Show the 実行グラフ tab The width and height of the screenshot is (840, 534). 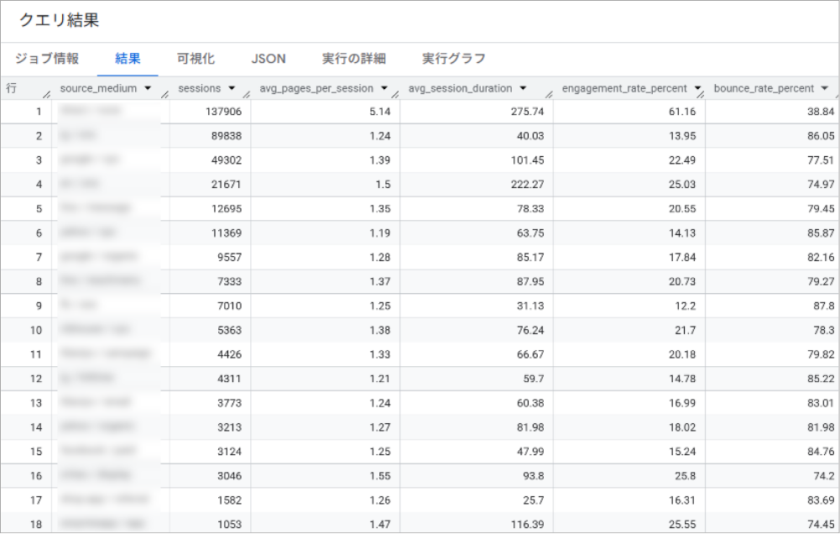(453, 59)
